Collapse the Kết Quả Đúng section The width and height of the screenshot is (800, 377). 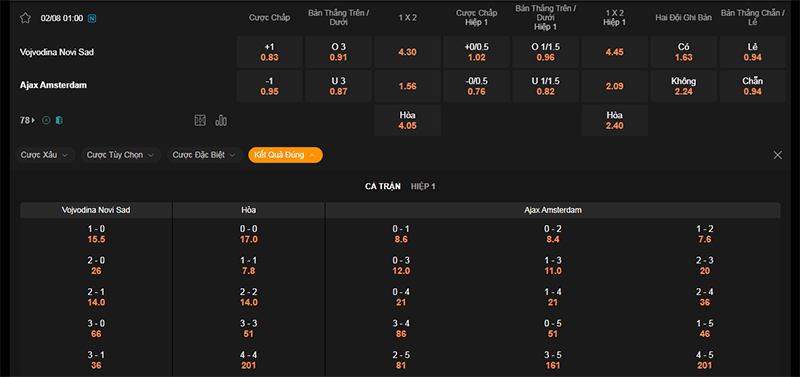285,155
